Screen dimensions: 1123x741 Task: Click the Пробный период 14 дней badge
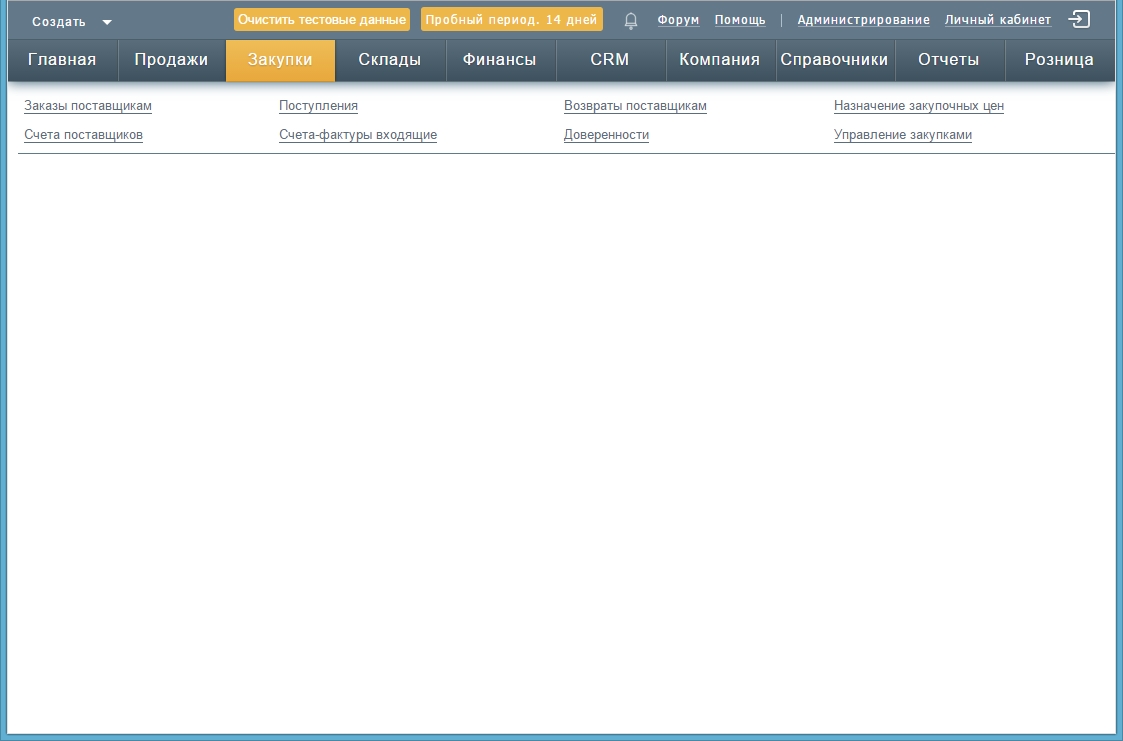click(512, 20)
